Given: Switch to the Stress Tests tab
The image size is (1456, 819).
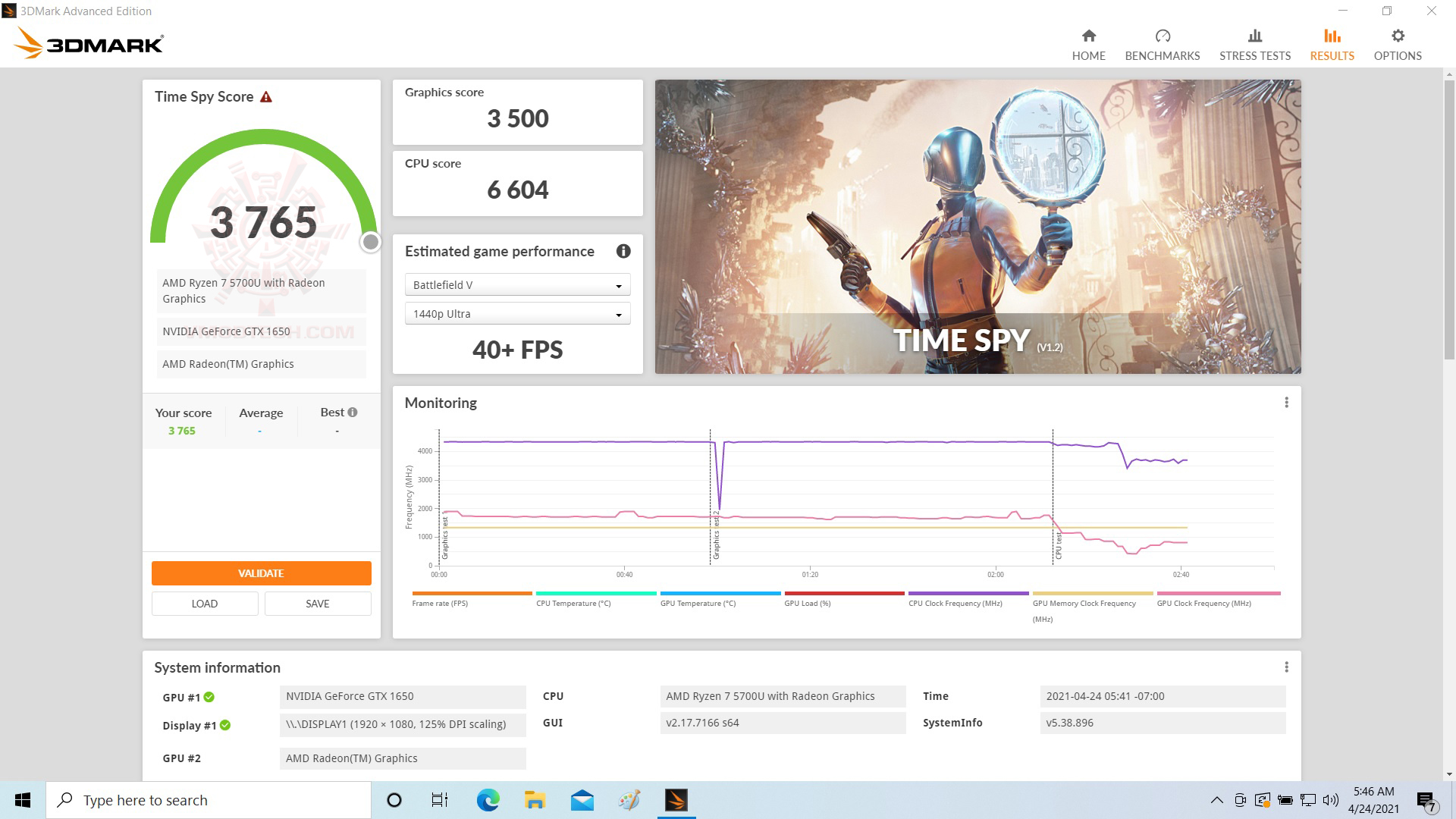Looking at the screenshot, I should click(x=1254, y=45).
